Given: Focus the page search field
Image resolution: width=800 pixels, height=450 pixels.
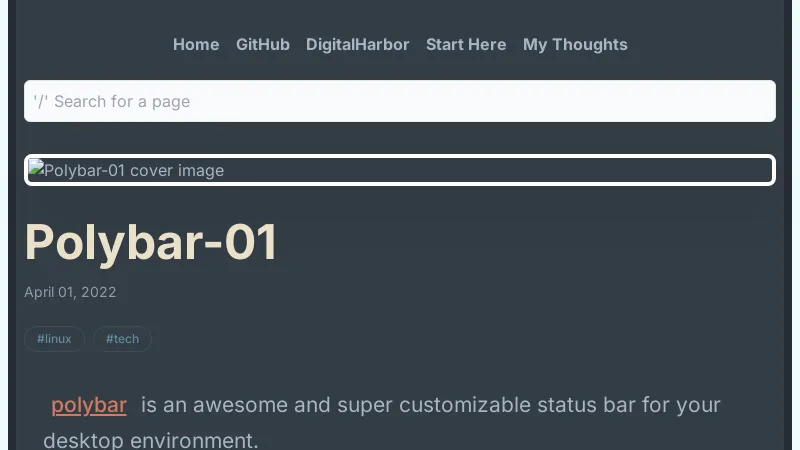Looking at the screenshot, I should [400, 101].
